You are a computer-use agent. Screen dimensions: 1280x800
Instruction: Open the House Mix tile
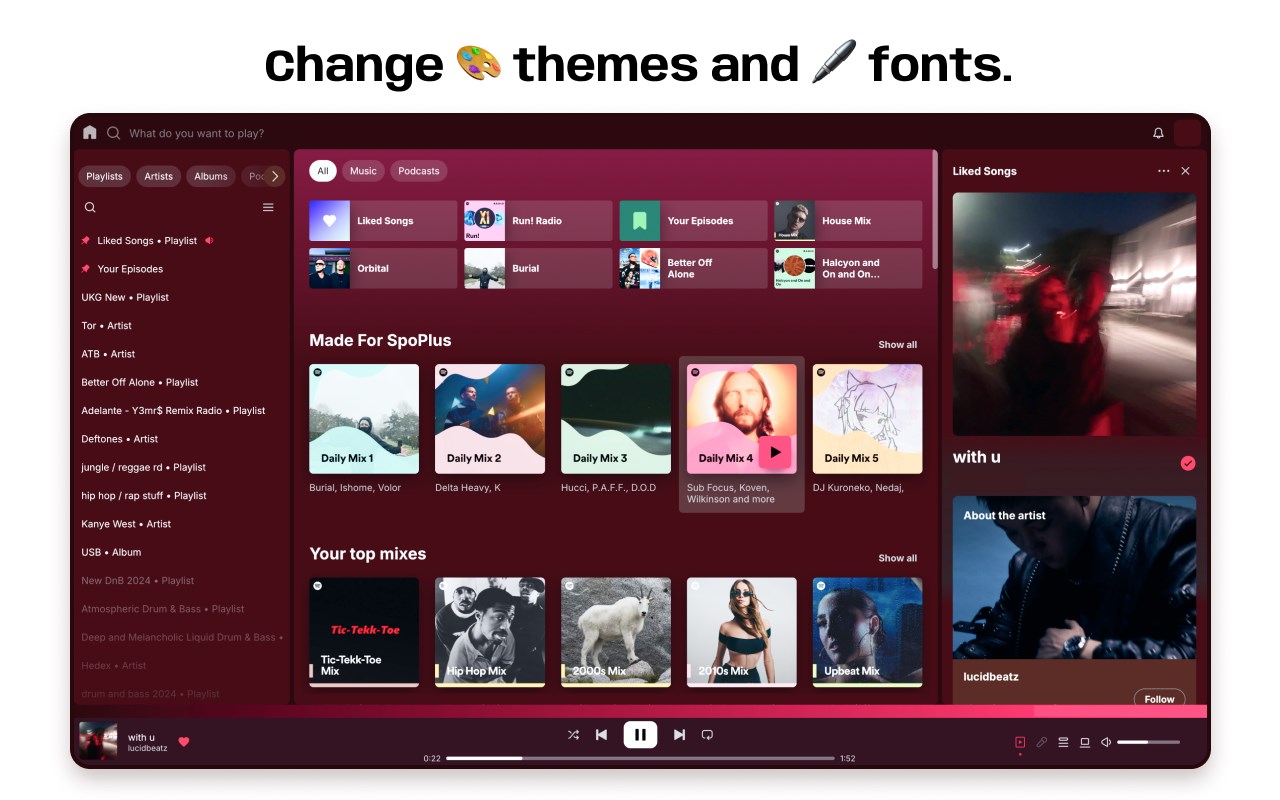(848, 221)
